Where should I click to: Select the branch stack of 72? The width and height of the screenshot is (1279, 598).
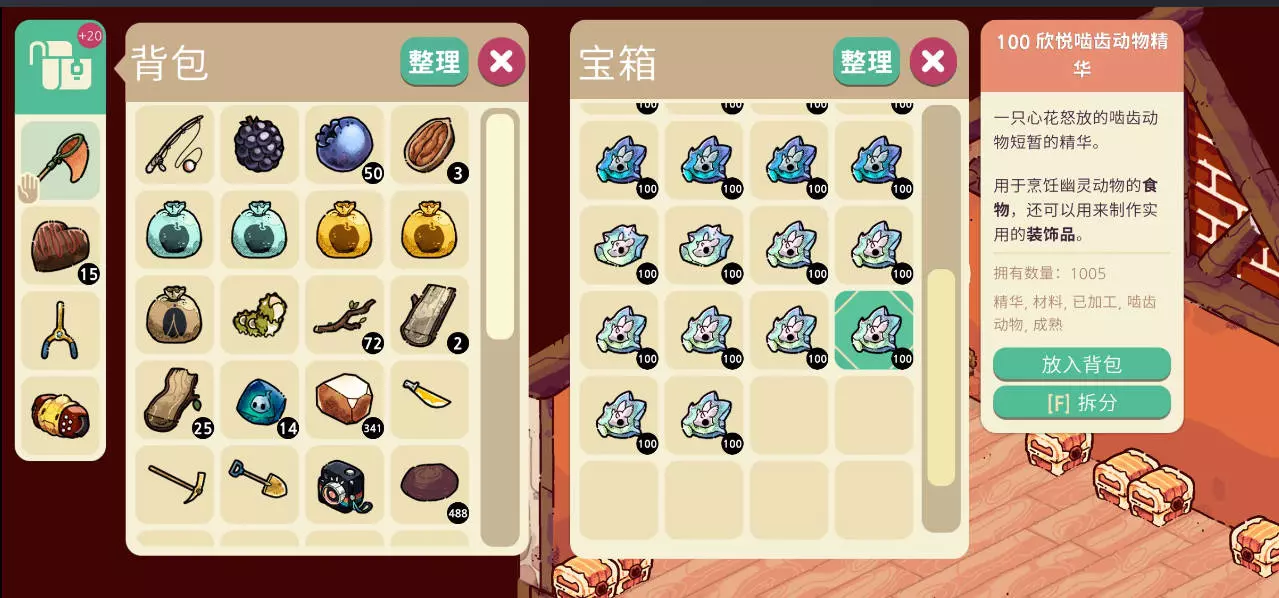345,315
